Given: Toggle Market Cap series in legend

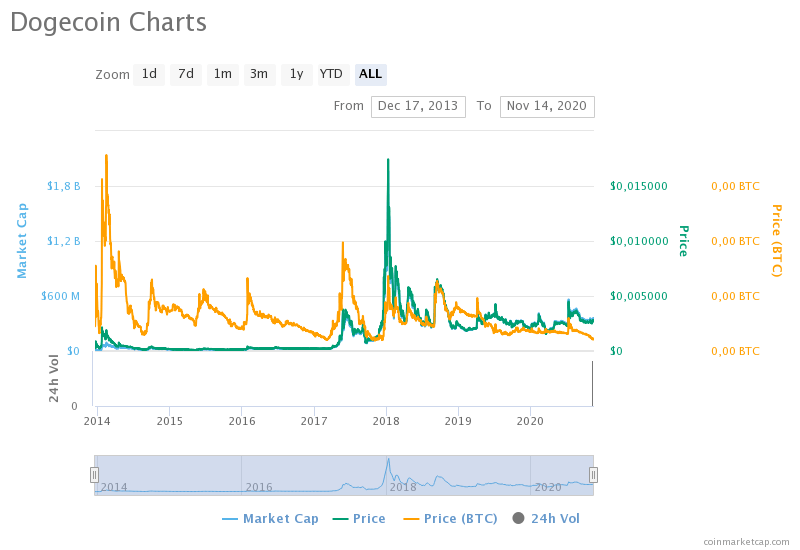Looking at the screenshot, I should point(270,518).
